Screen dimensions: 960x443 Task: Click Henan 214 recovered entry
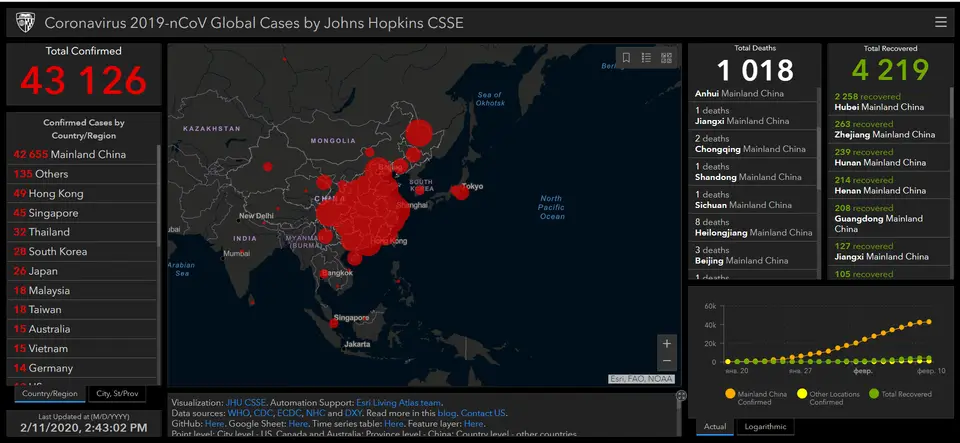point(891,185)
